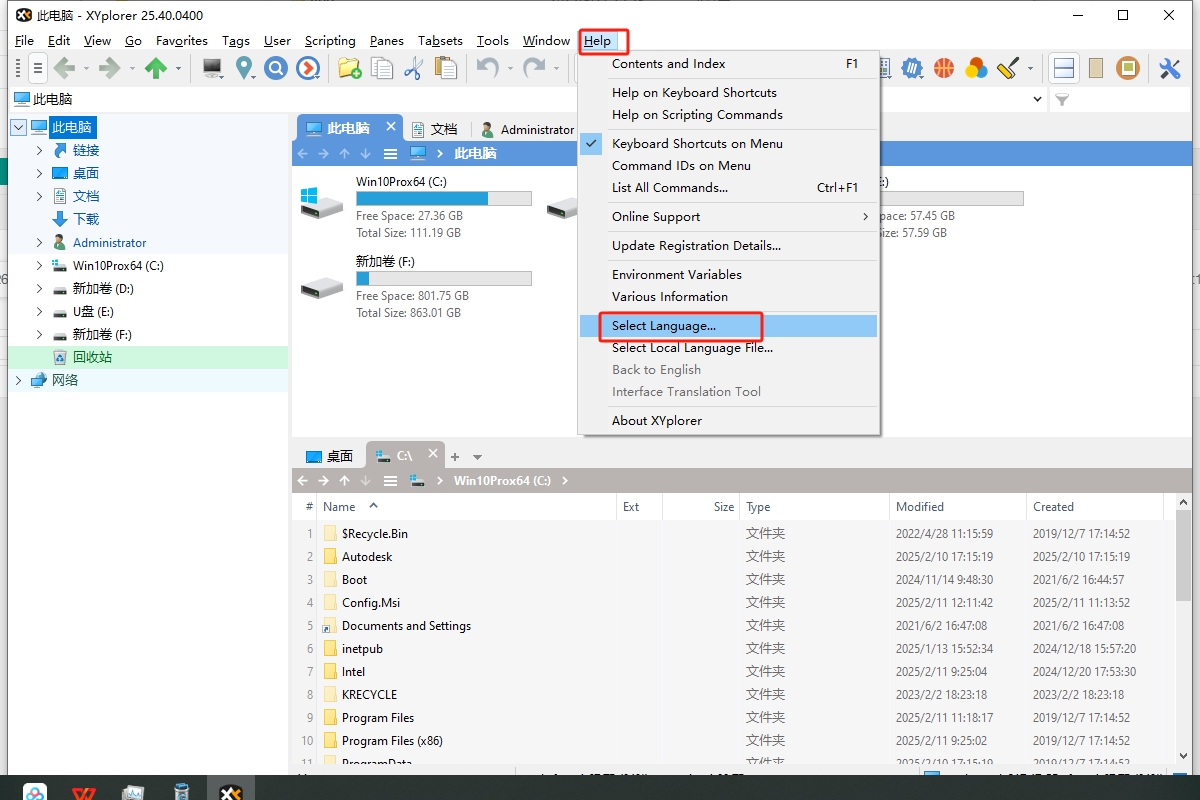Viewport: 1200px width, 800px height.
Task: Expand the 链接 tree node
Action: (x=39, y=150)
